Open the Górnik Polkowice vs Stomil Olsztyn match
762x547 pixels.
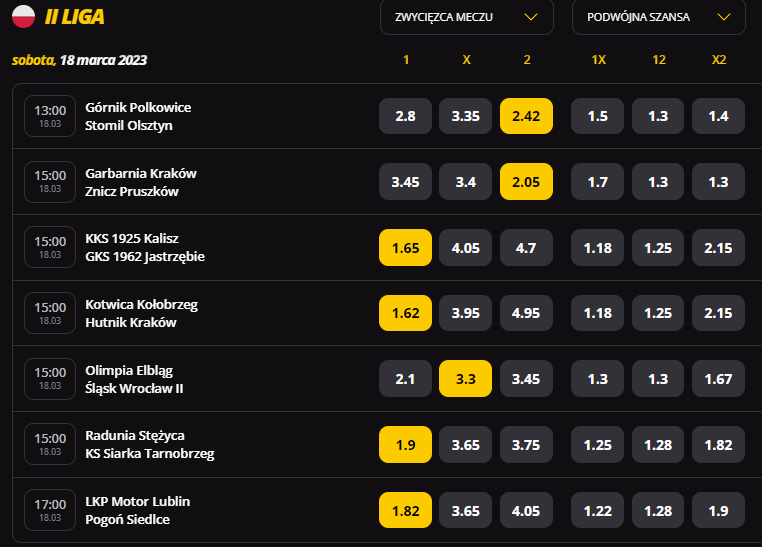138,116
